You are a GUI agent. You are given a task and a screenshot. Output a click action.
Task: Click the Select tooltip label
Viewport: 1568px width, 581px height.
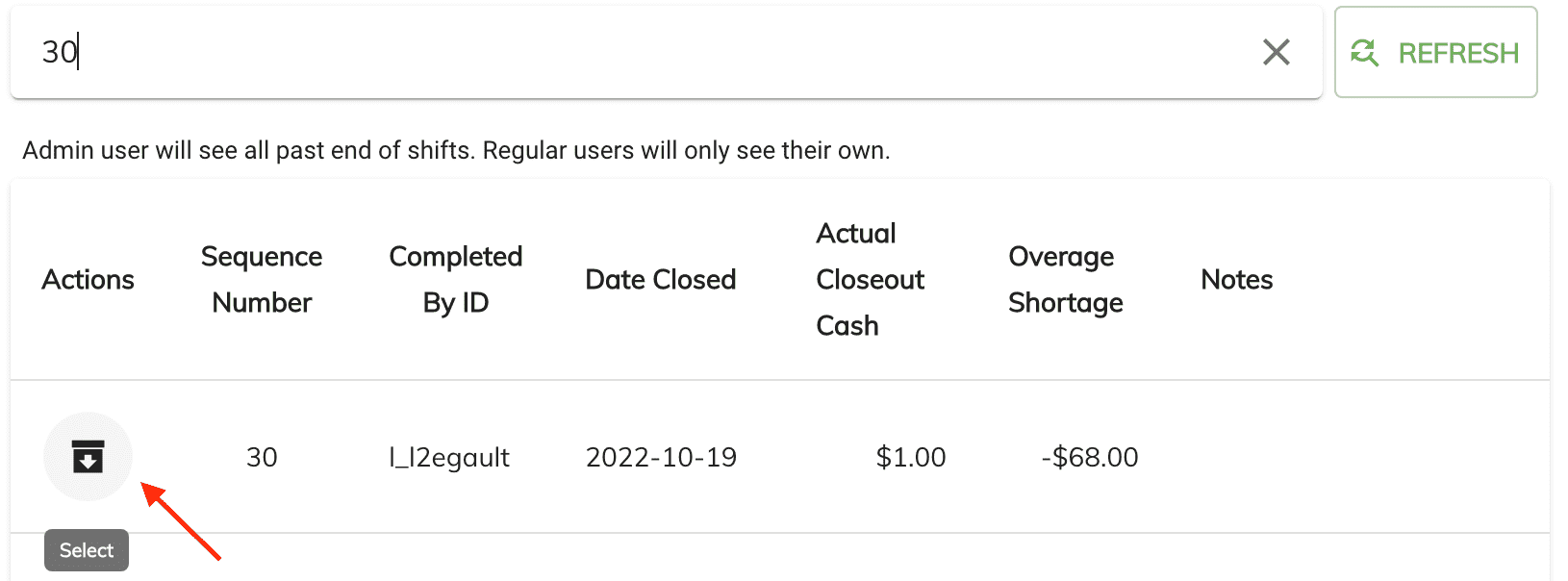tap(87, 550)
